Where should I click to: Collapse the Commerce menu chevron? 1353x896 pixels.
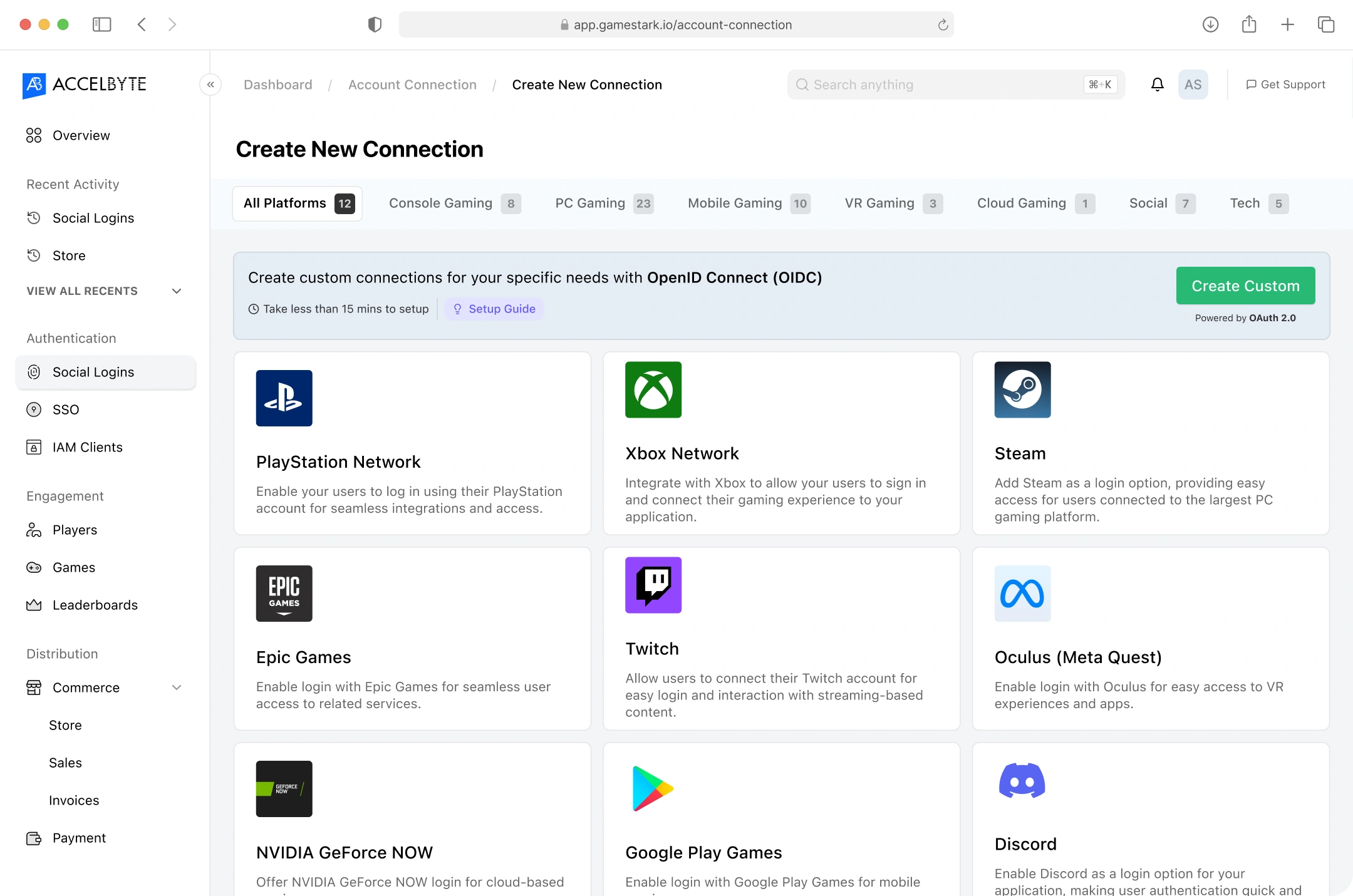[x=177, y=687]
